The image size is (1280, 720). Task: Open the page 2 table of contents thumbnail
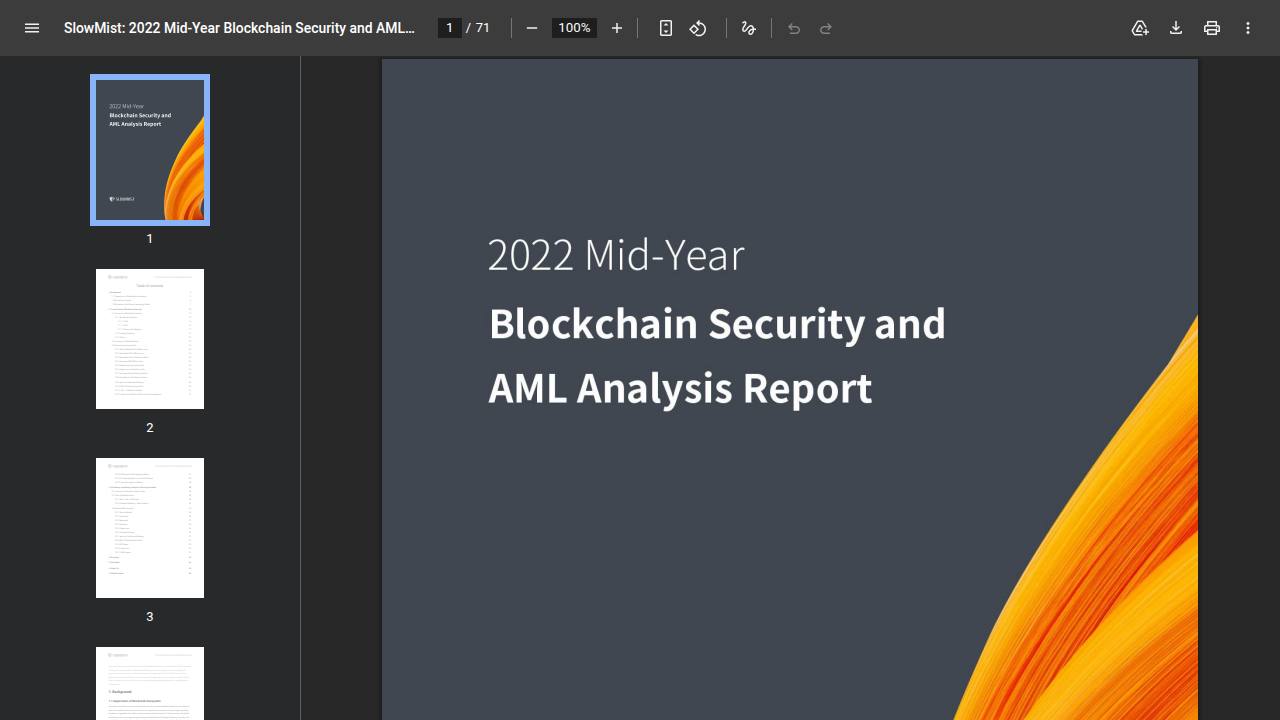tap(150, 339)
